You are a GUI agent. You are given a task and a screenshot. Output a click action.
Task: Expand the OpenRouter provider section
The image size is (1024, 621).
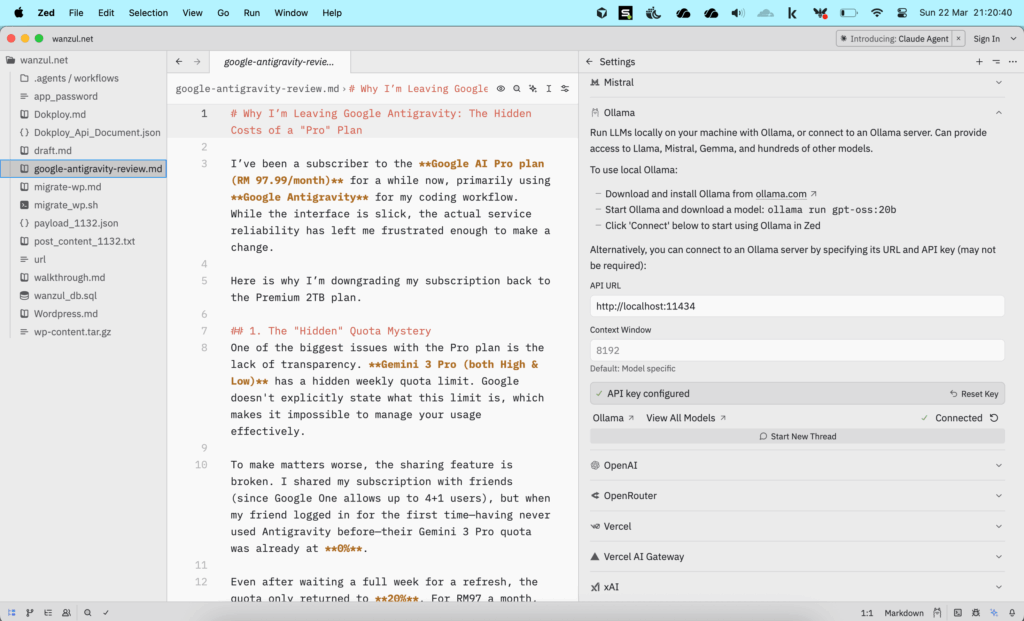point(998,496)
